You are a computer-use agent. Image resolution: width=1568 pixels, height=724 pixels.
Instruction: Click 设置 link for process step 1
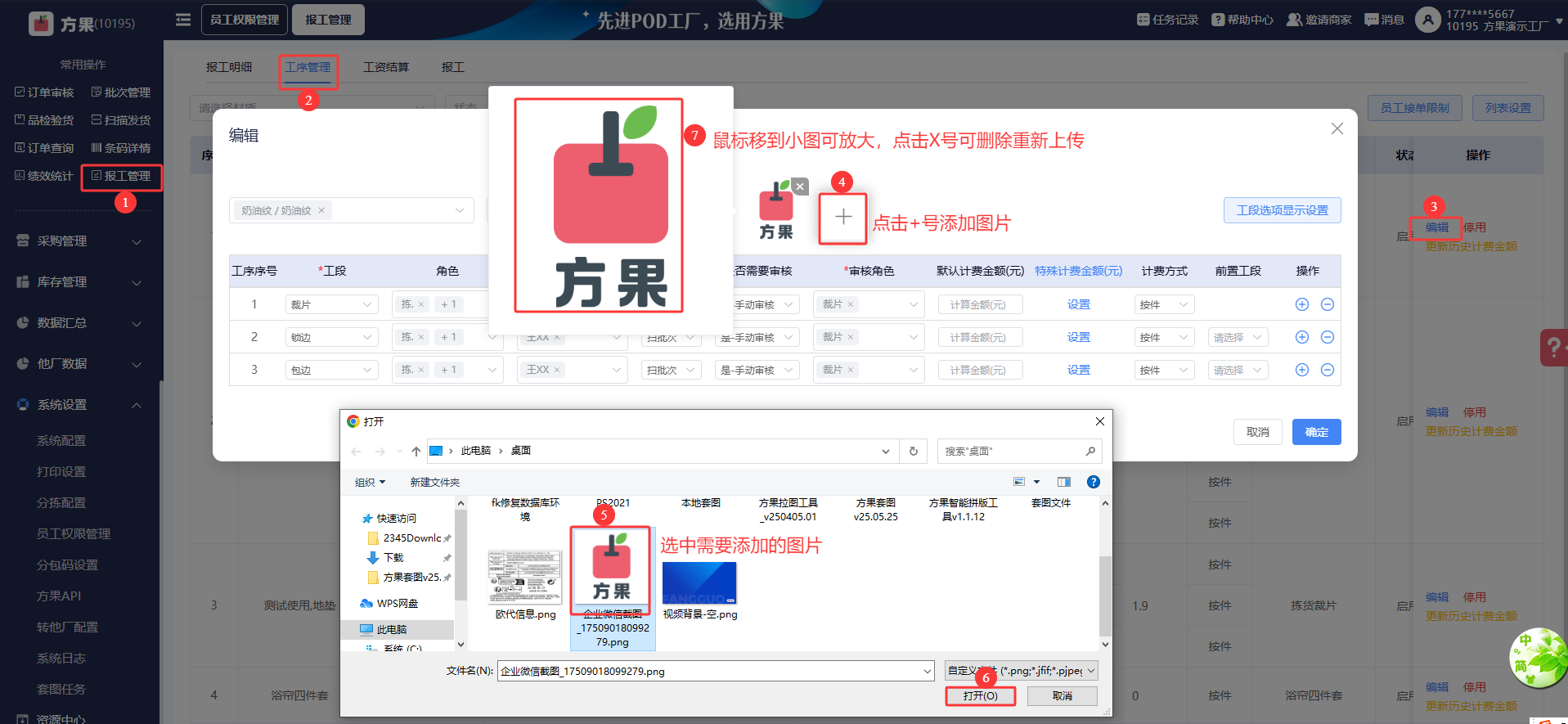coord(1078,304)
